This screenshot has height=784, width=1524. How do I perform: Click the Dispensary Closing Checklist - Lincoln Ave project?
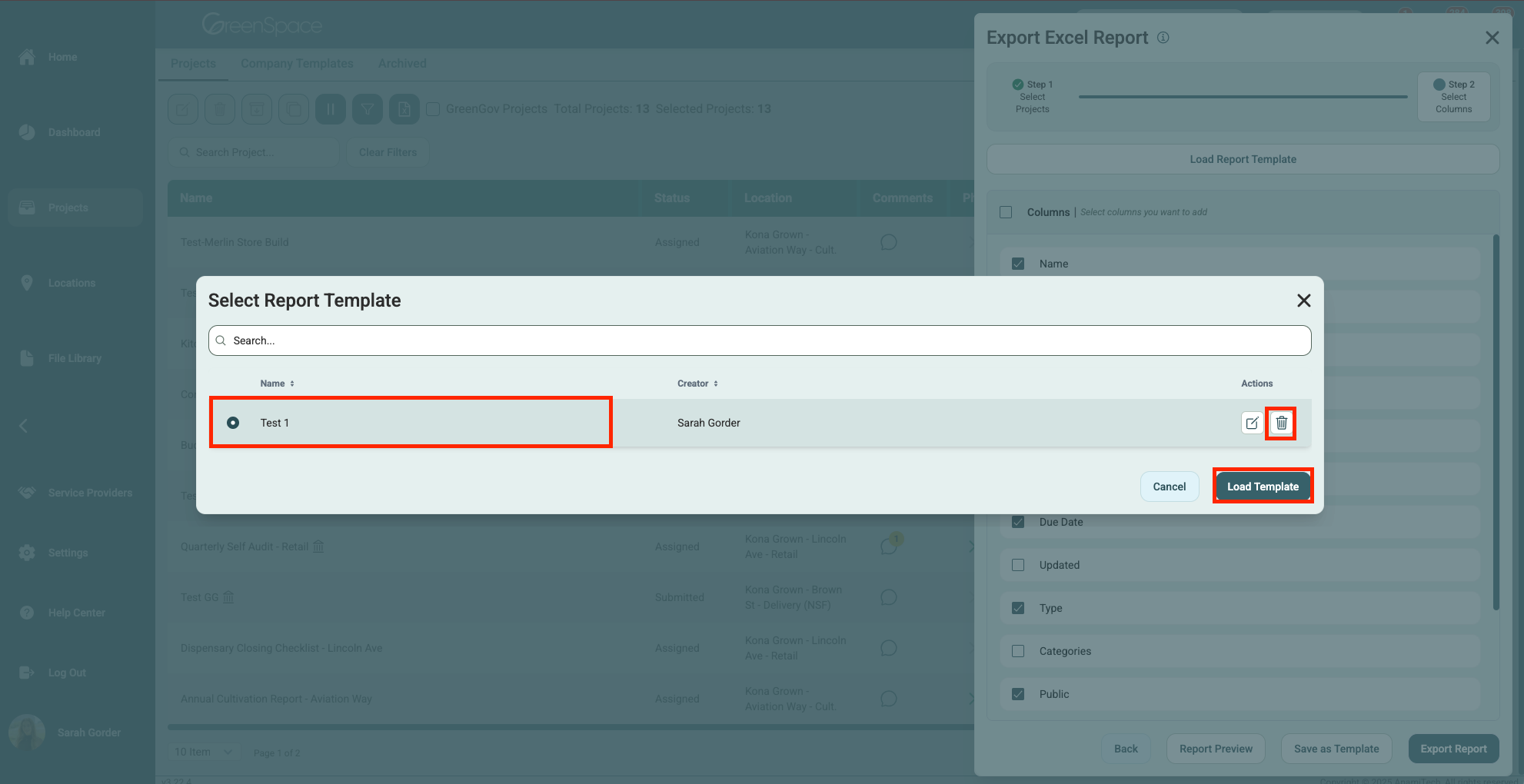[281, 648]
